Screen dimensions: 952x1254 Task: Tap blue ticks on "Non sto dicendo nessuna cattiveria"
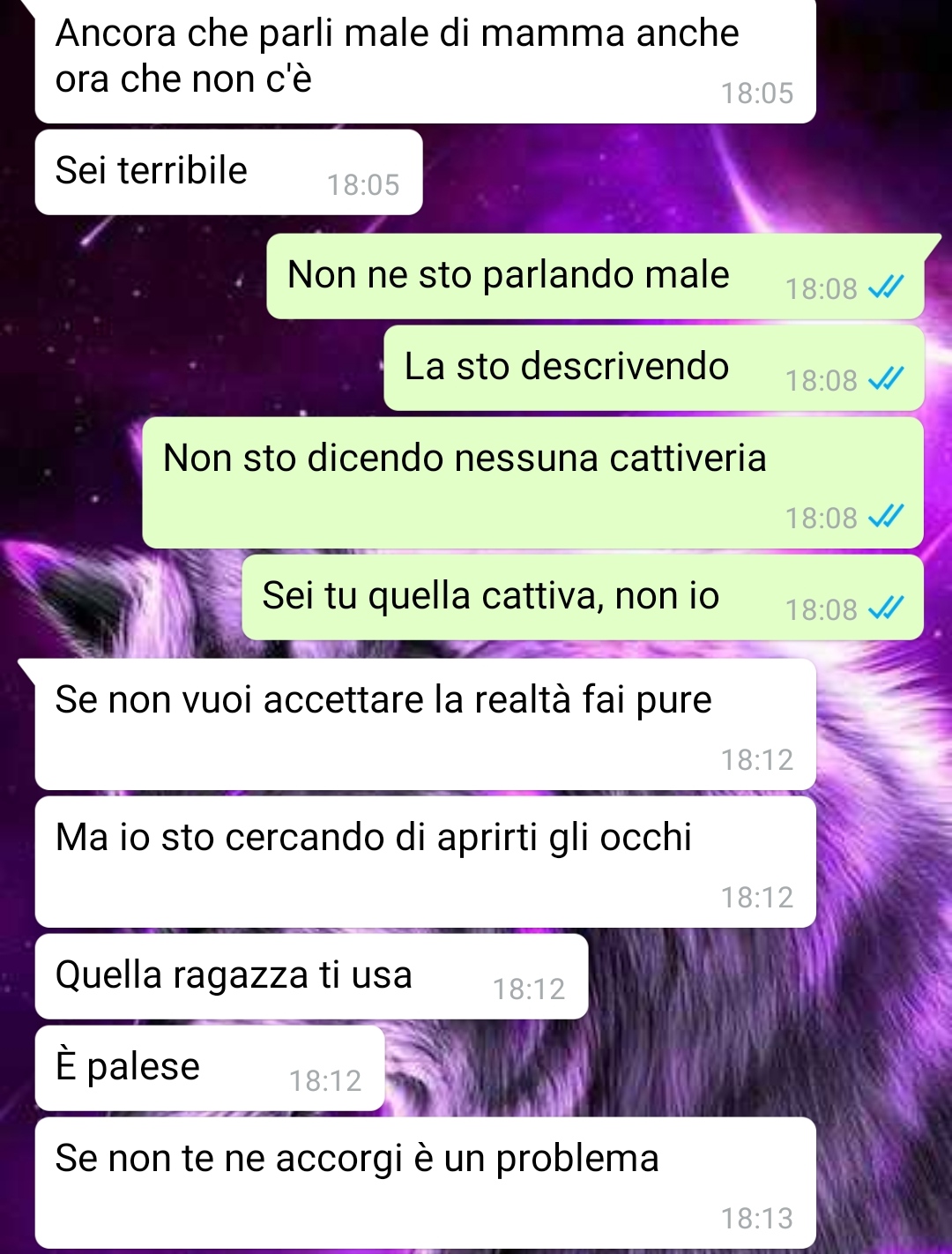(886, 517)
